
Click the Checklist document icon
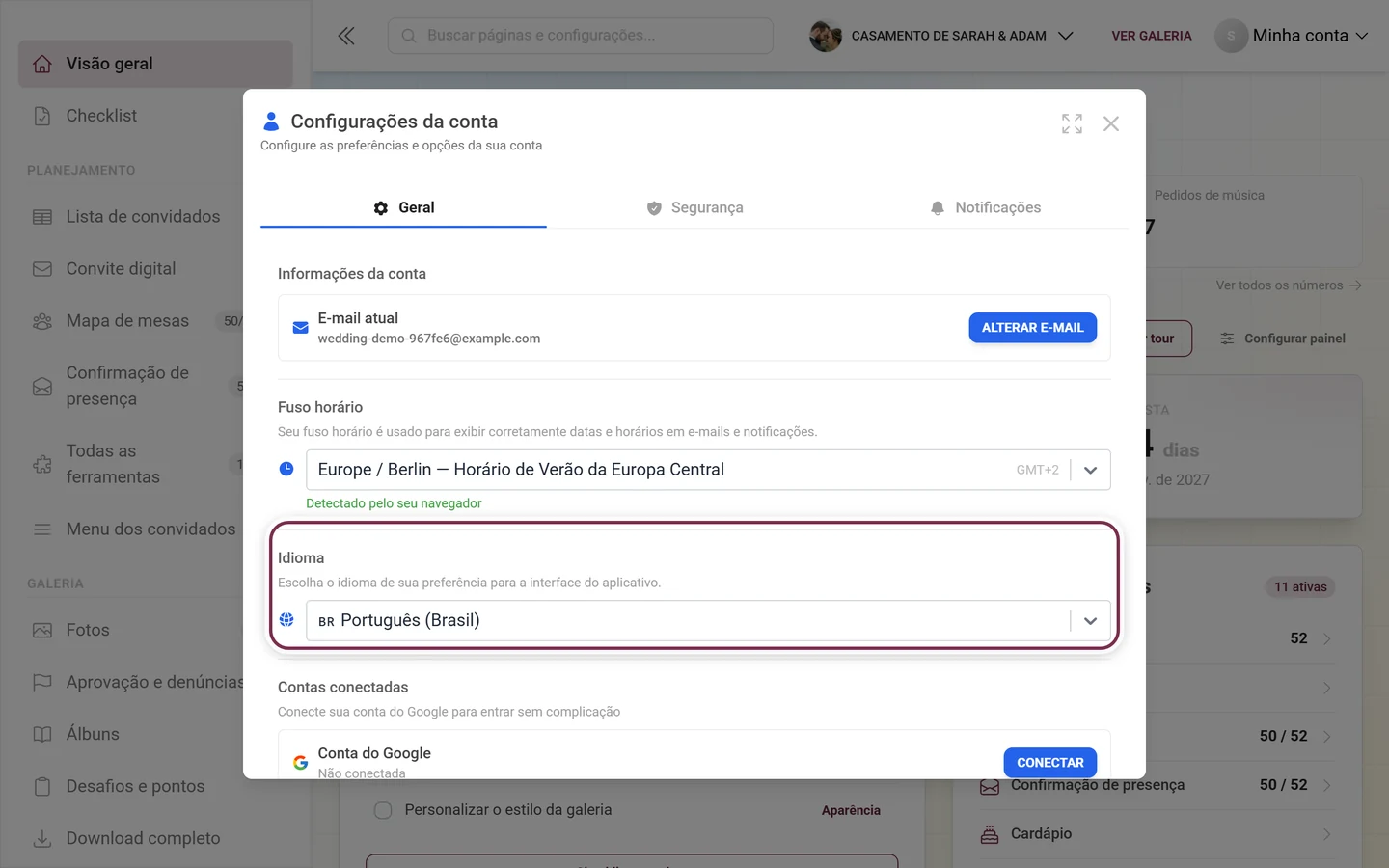(x=42, y=116)
